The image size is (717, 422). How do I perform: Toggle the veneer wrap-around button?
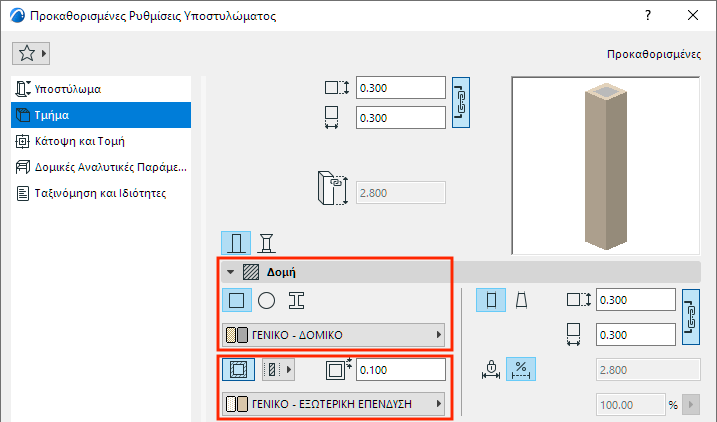(x=238, y=369)
